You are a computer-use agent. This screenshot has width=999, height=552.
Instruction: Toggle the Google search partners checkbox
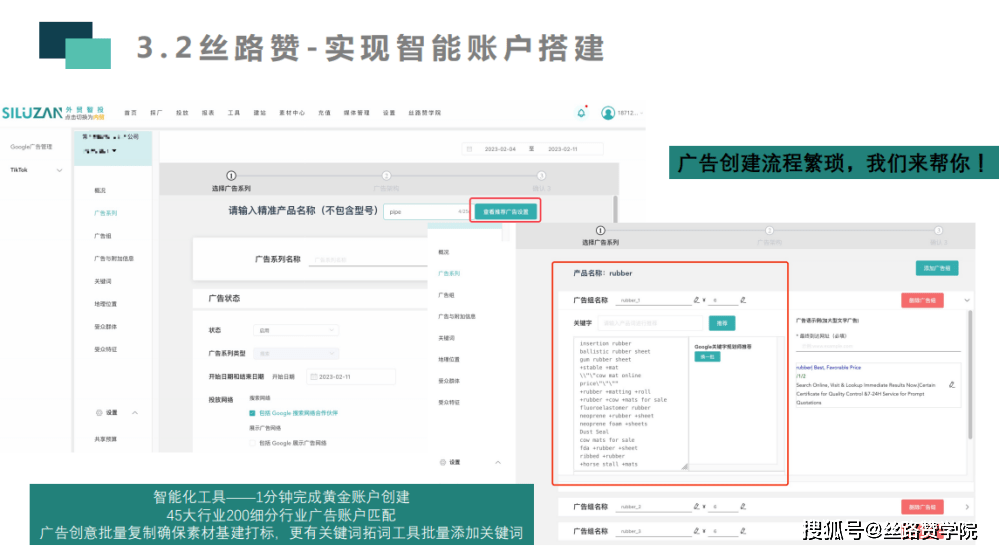coord(253,412)
